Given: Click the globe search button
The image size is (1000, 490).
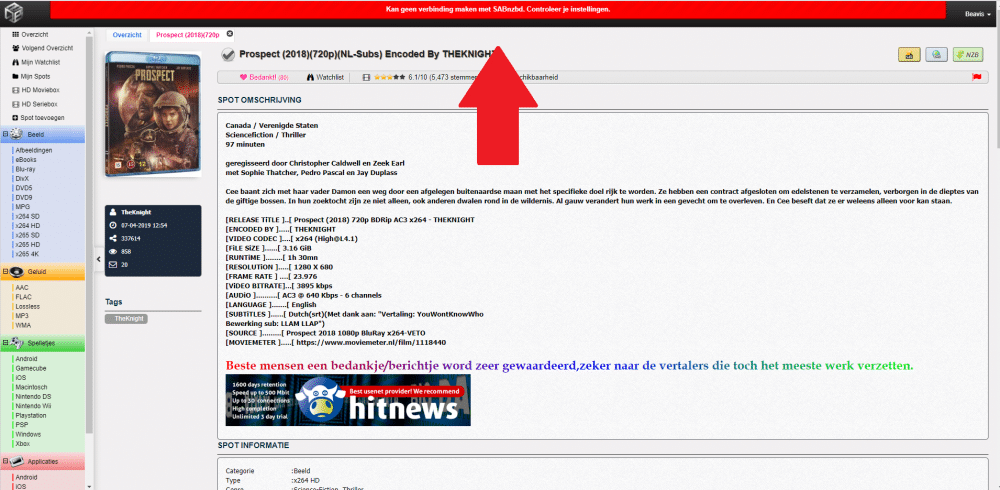Looking at the screenshot, I should (936, 56).
